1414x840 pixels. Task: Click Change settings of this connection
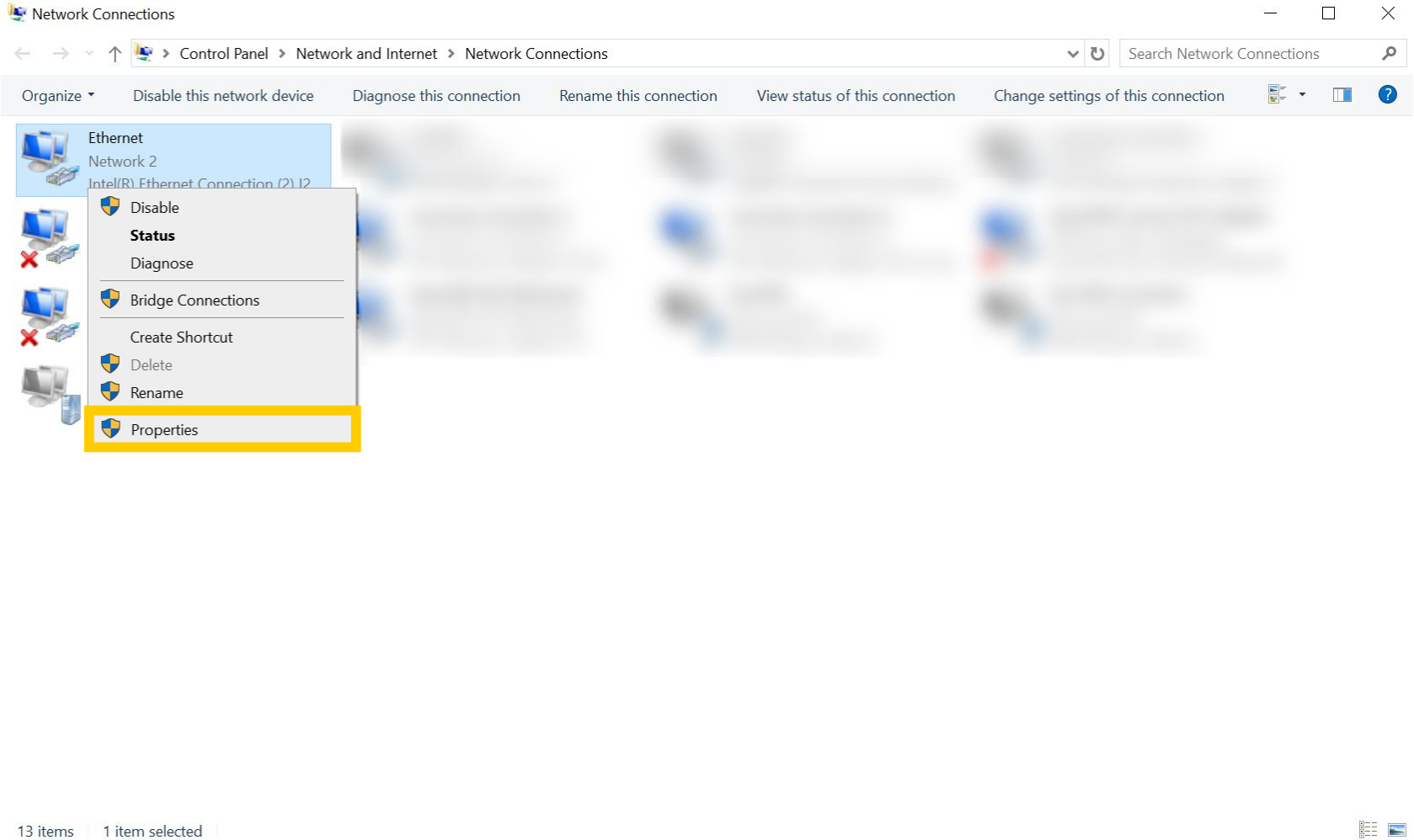click(1109, 96)
